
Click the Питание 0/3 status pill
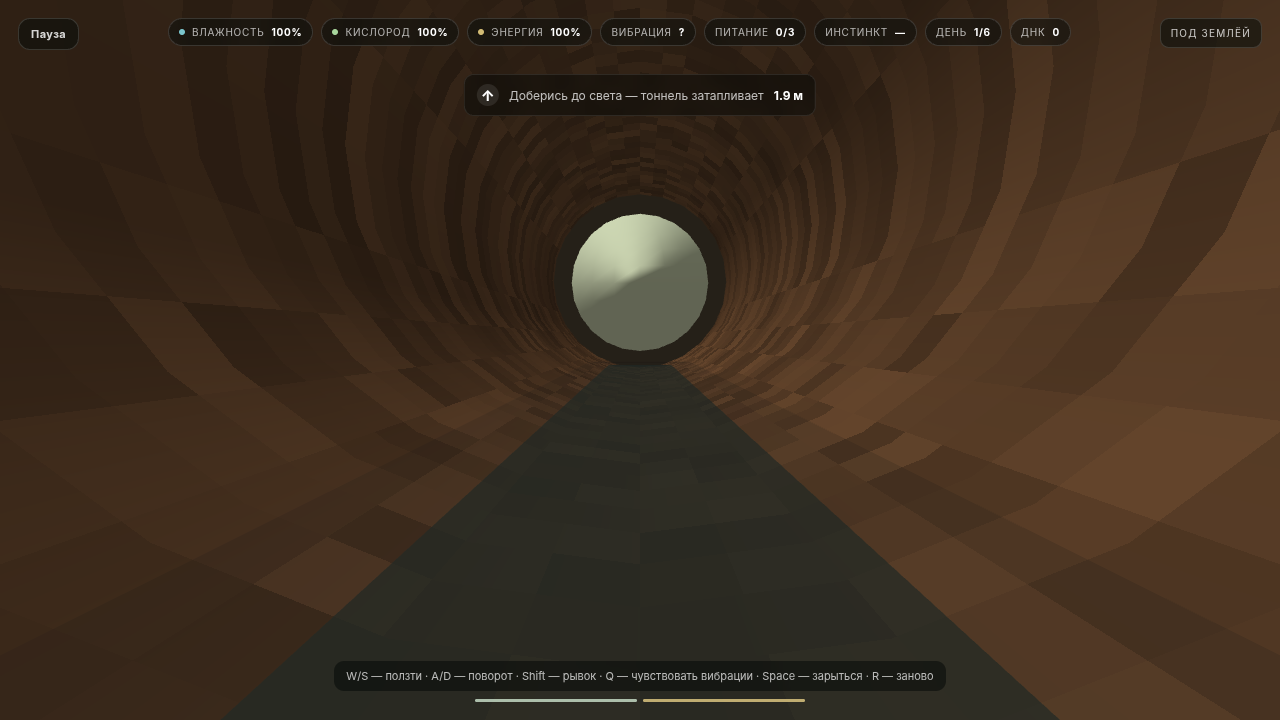coord(755,32)
